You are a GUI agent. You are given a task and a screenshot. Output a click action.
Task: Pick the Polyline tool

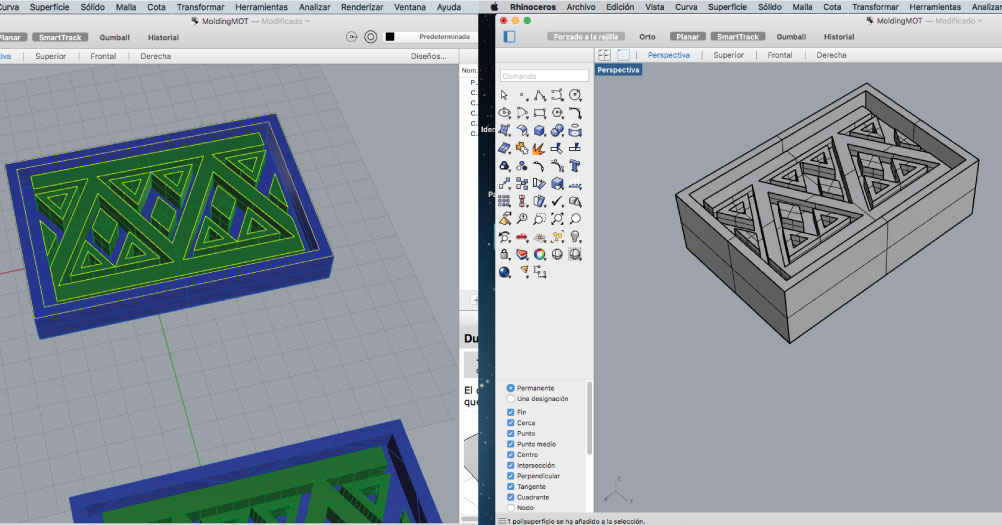tap(539, 95)
